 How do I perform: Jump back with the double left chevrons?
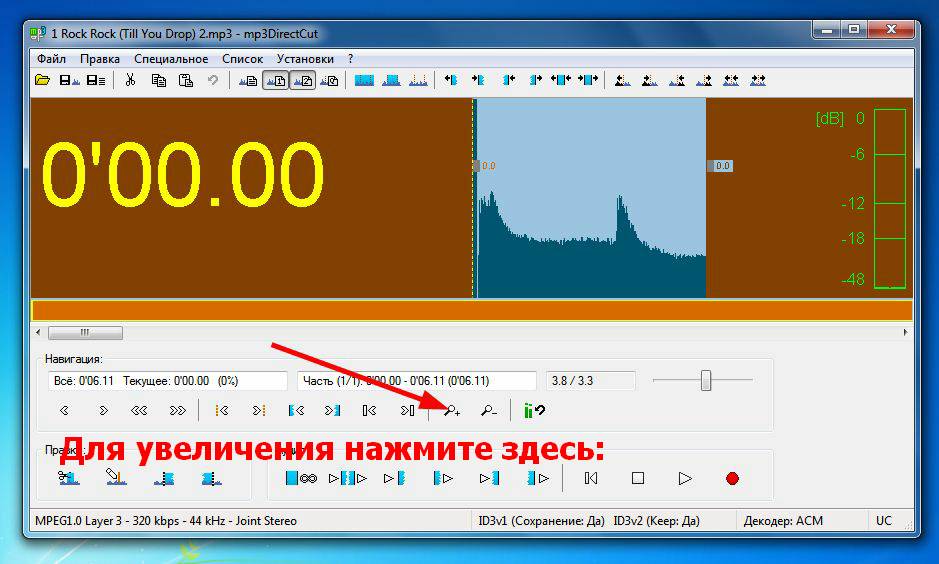pyautogui.click(x=139, y=411)
